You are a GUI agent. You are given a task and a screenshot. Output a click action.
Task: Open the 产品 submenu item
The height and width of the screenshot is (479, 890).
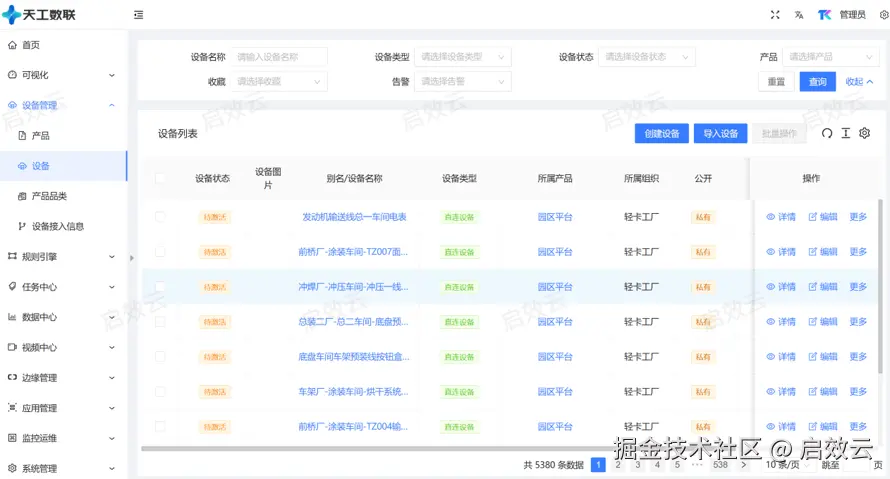(62, 136)
